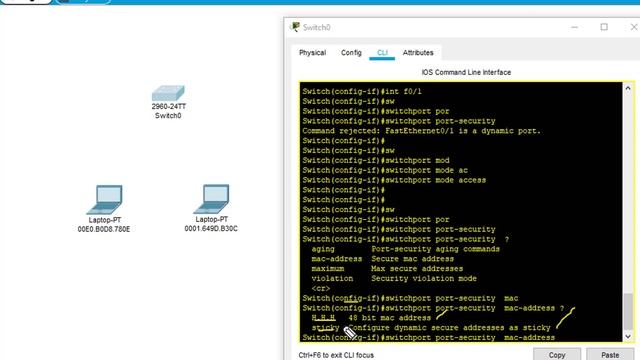Click the 00E0.B0D8.780E MAC address label
The image size is (640, 360).
104,229
